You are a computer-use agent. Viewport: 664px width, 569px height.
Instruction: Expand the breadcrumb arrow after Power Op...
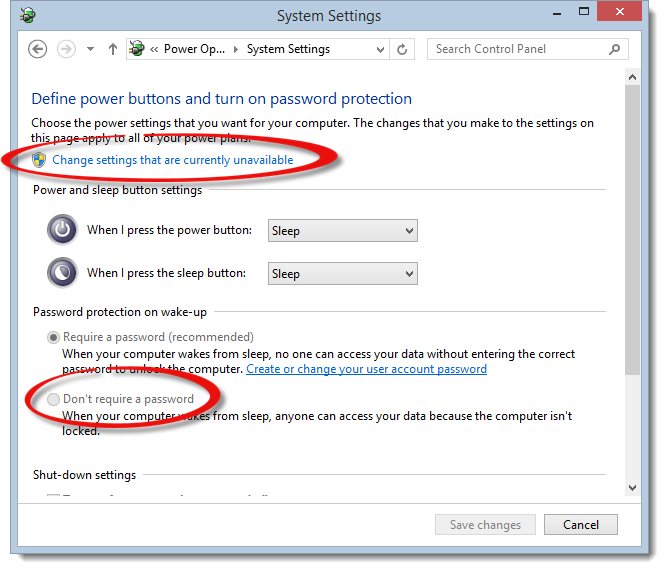tap(236, 50)
